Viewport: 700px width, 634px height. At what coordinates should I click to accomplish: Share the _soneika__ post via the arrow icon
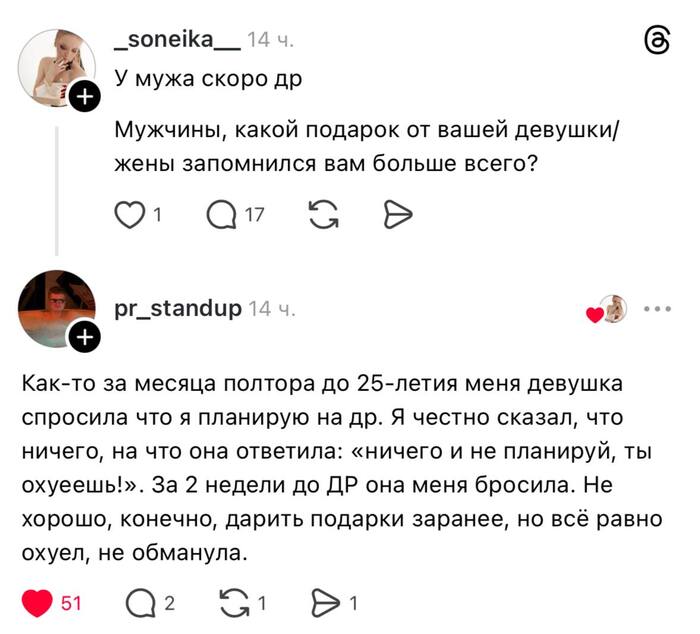coord(397,214)
